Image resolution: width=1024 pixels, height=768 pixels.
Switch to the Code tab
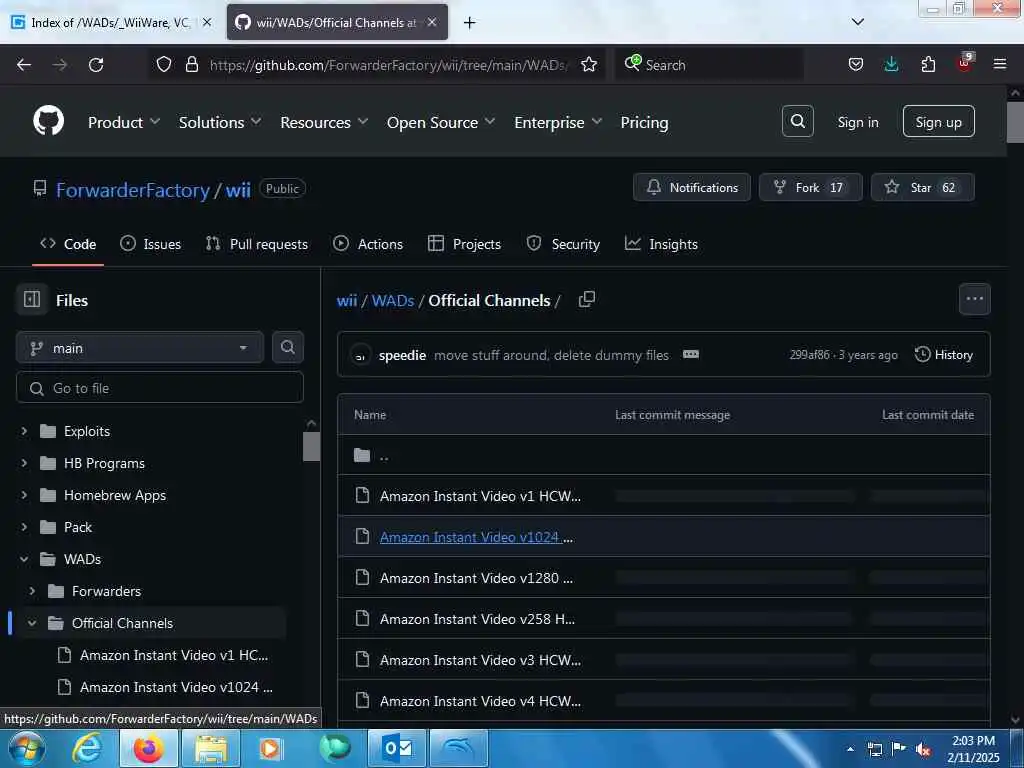[68, 244]
